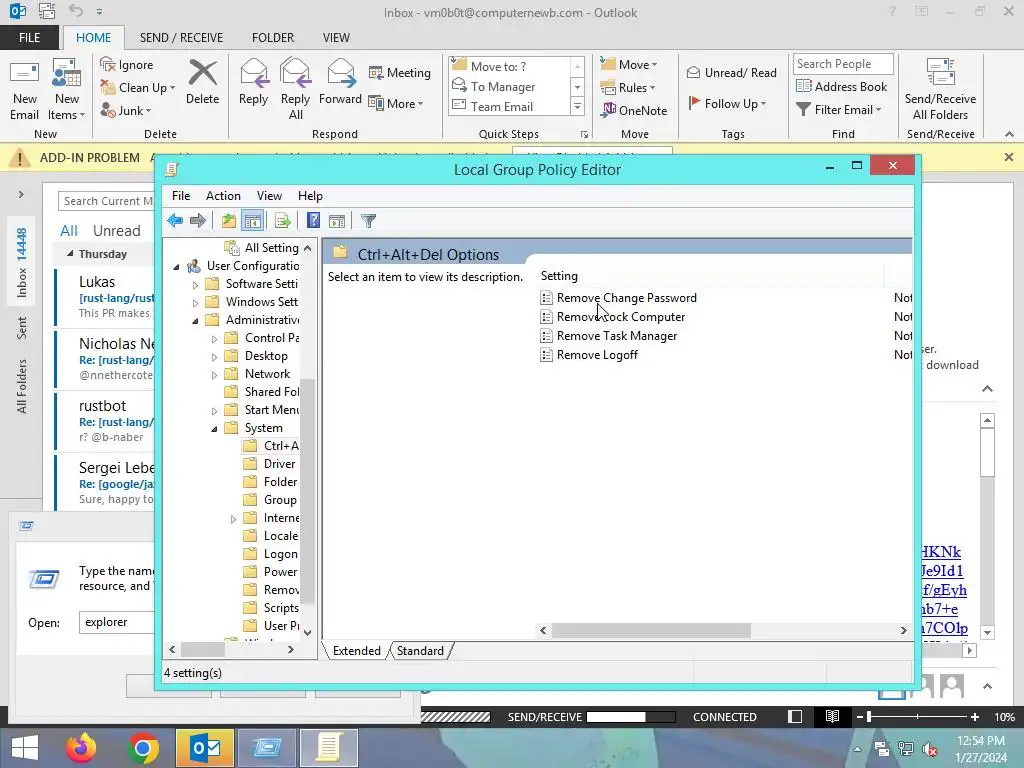The height and width of the screenshot is (768, 1024).
Task: Select the Remove Logoff setting
Action: pyautogui.click(x=597, y=355)
